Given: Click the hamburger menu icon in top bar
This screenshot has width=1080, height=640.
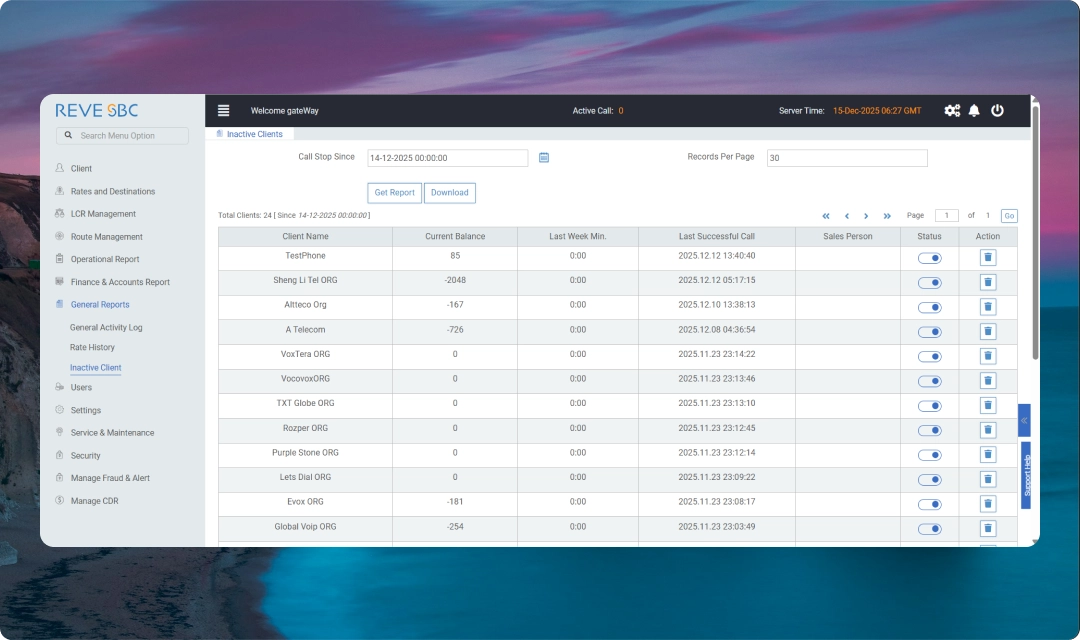Looking at the screenshot, I should click(223, 111).
